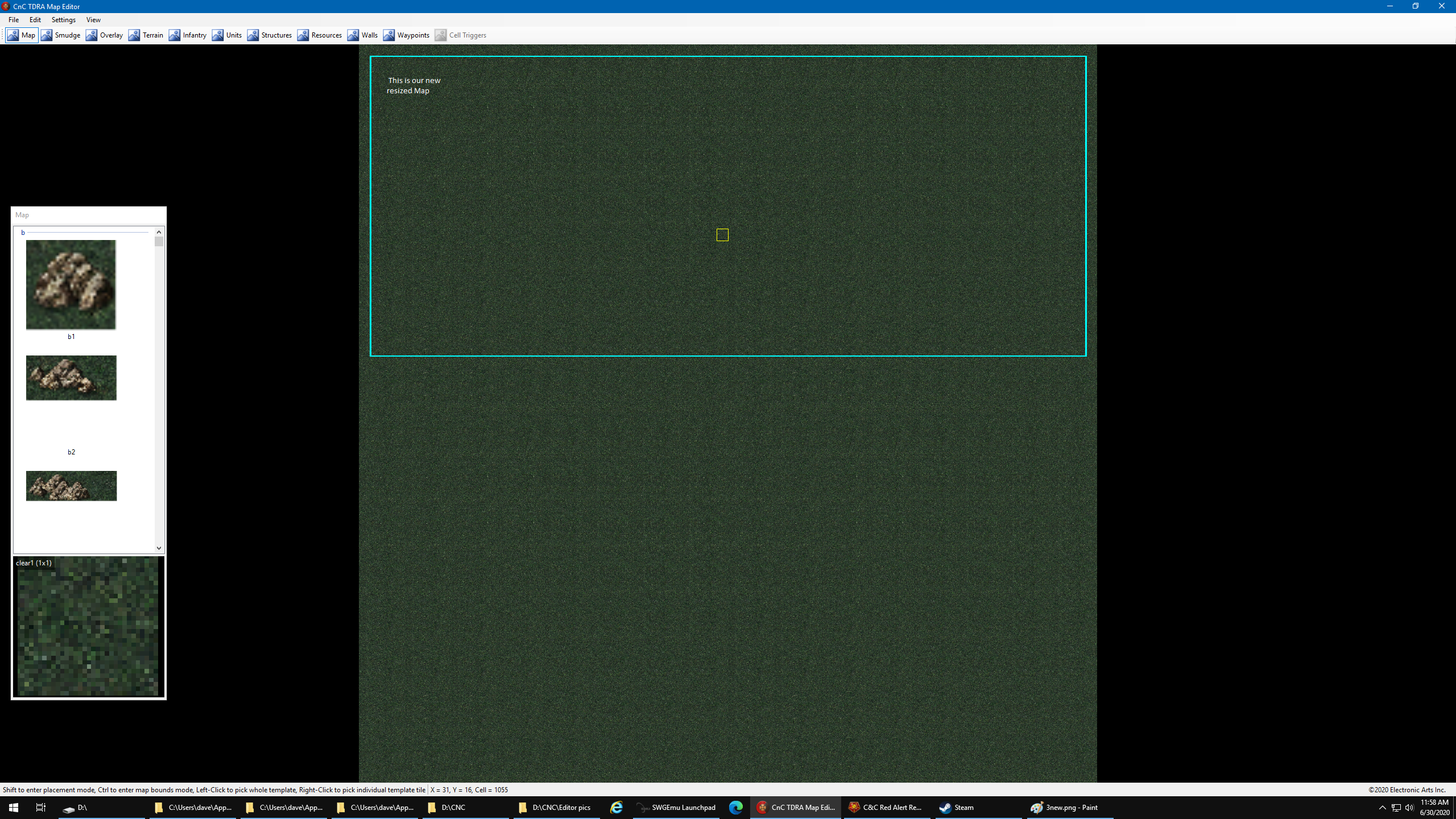Screen dimensions: 1456x819
Task: Open the File menu
Action: point(14,20)
